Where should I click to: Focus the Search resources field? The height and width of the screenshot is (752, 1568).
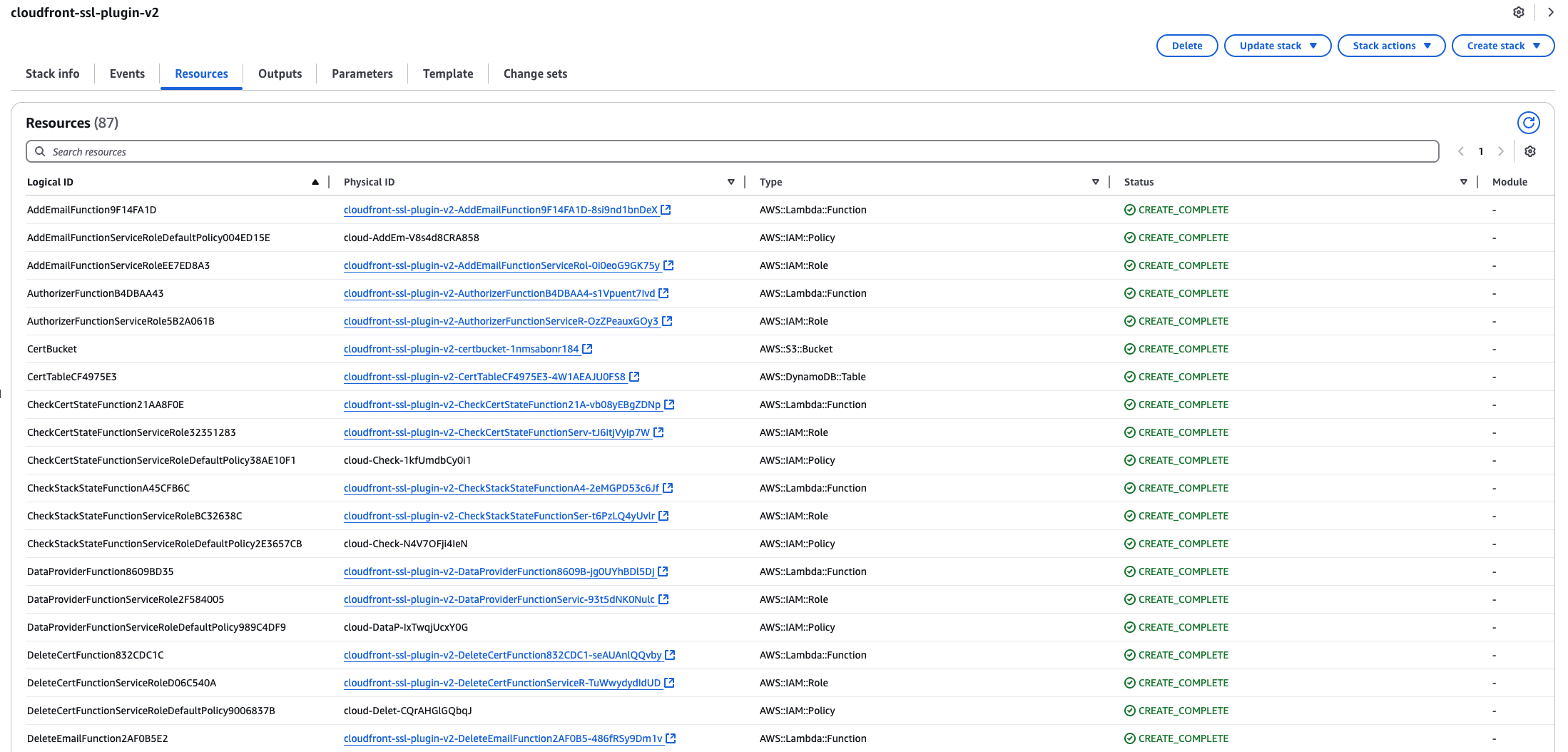pyautogui.click(x=733, y=151)
